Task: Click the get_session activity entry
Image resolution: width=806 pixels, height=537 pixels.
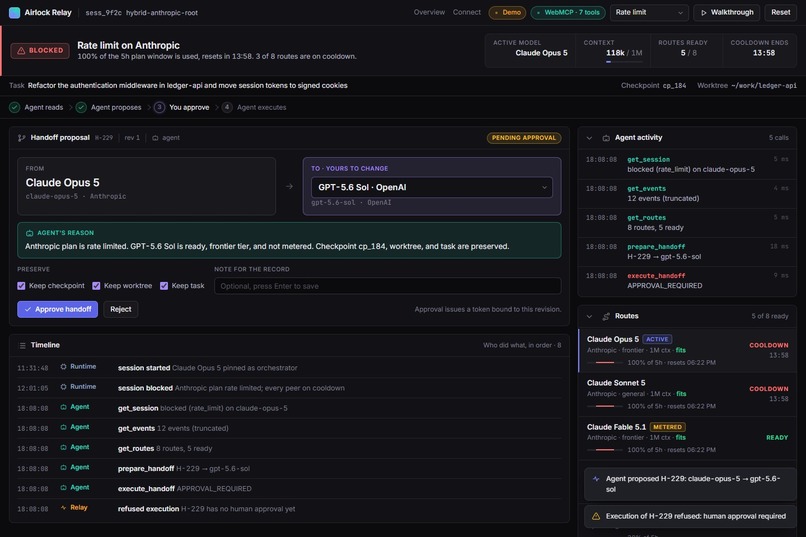Action: click(x=687, y=164)
